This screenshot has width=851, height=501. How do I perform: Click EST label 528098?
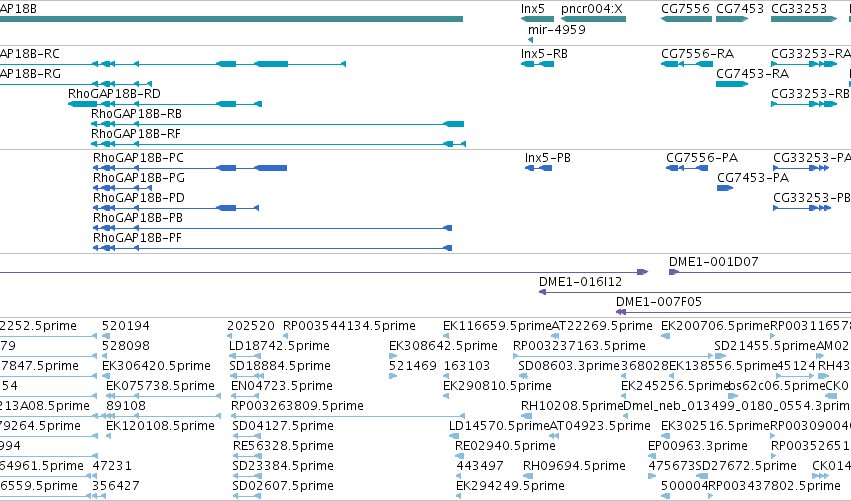coord(126,346)
